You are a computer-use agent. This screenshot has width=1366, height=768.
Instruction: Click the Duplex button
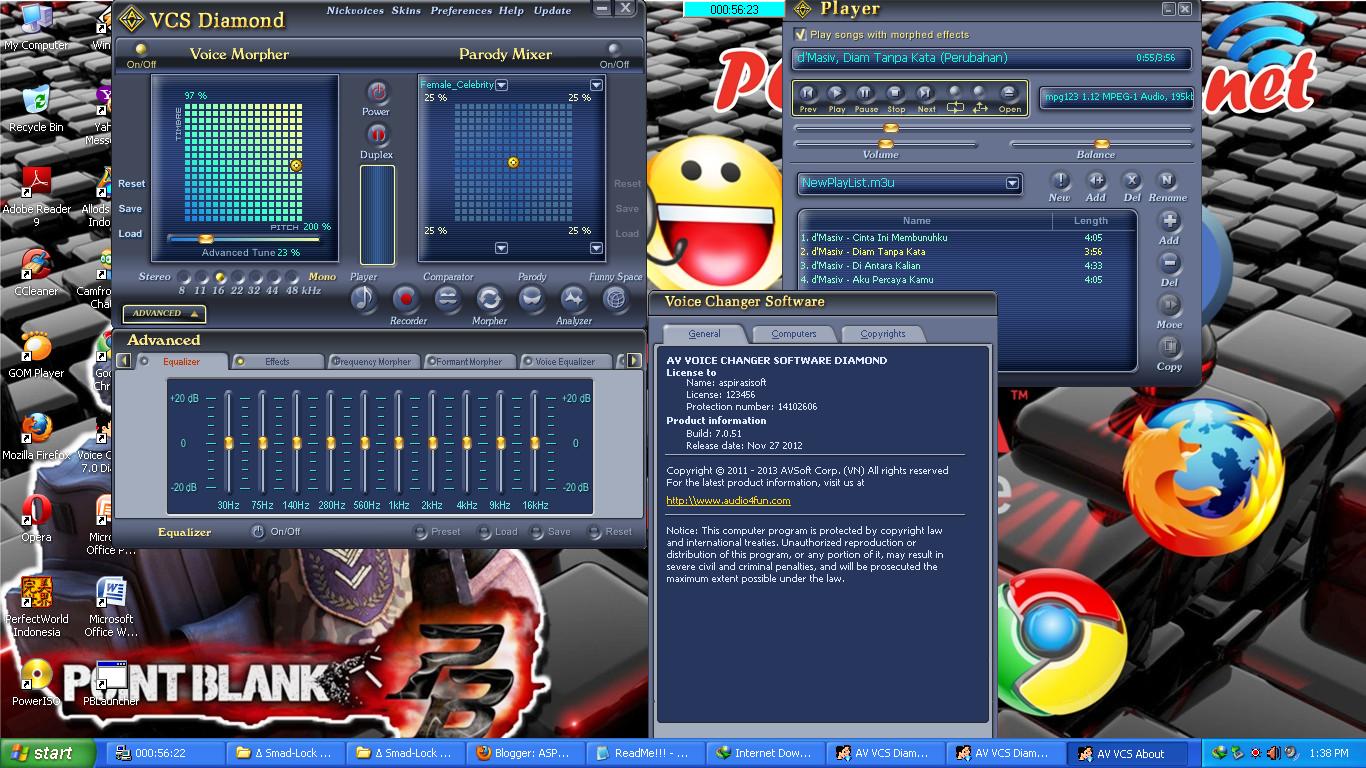tap(377, 134)
